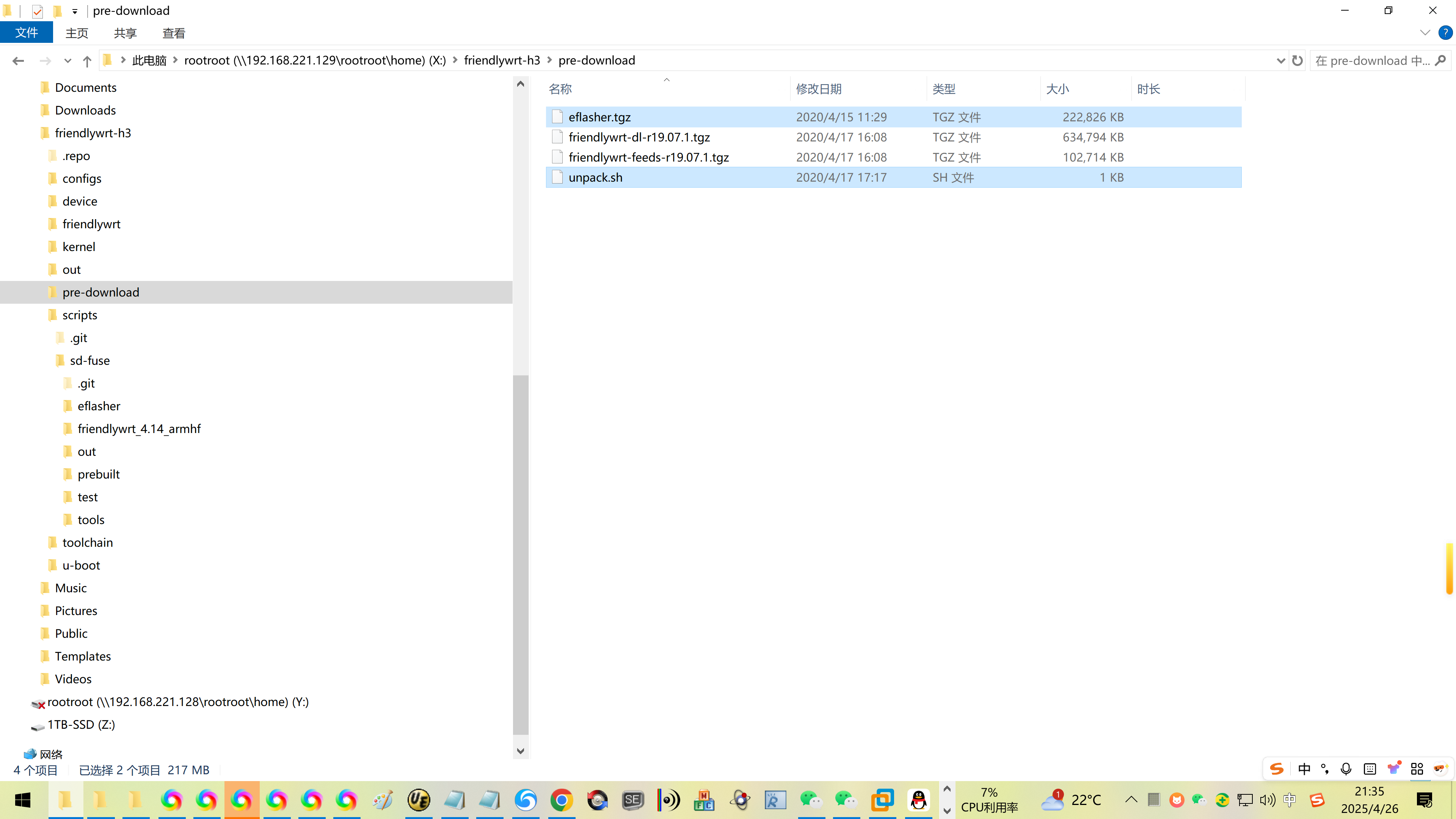Screen dimensions: 1456x819
Task: Sort by the 修改日期 column header
Action: (x=819, y=89)
